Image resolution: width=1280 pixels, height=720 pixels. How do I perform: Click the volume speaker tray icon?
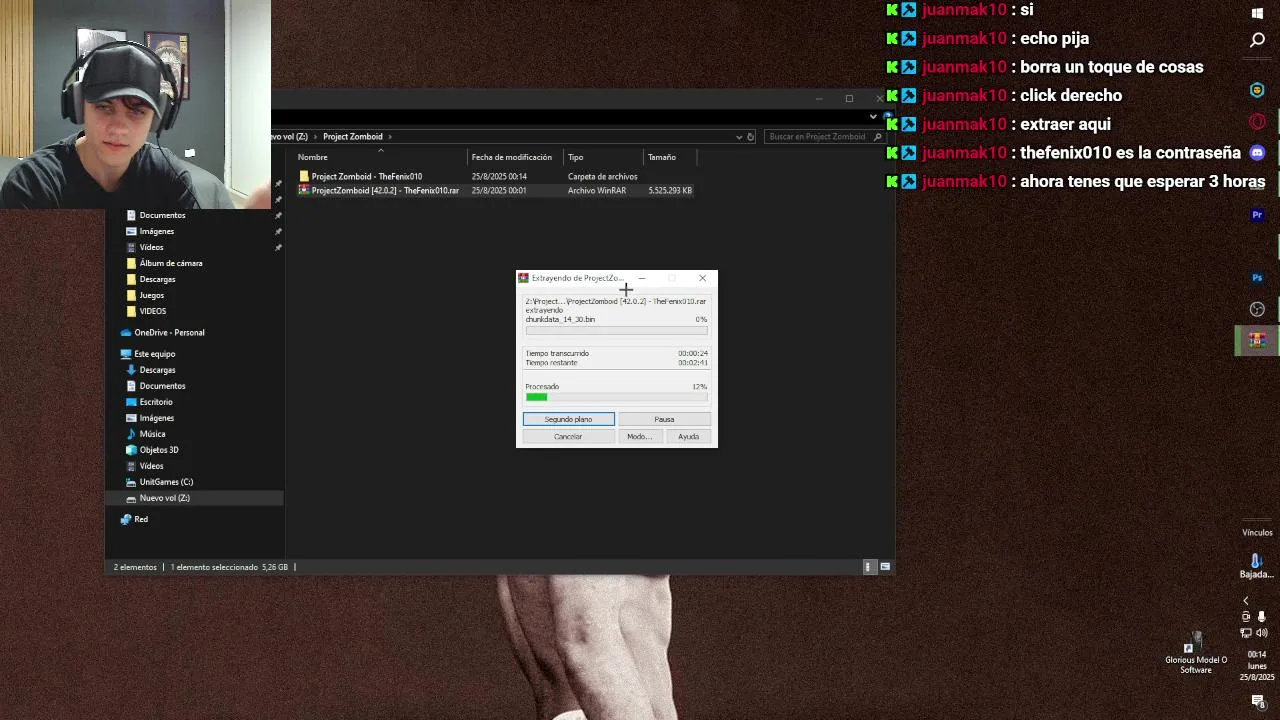[1262, 633]
